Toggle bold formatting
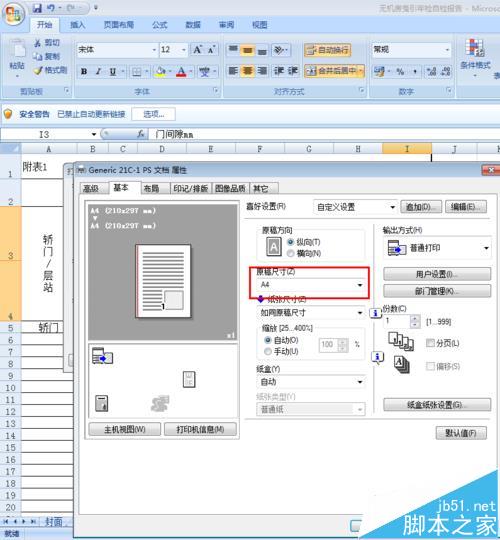This screenshot has height=540, width=500. [84, 71]
